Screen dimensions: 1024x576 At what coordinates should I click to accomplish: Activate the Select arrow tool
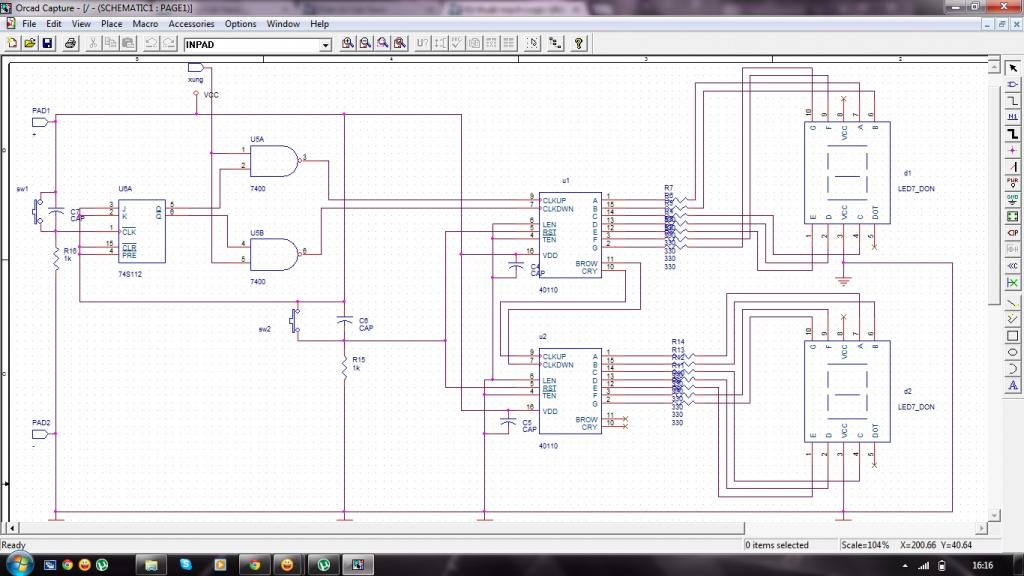1013,67
